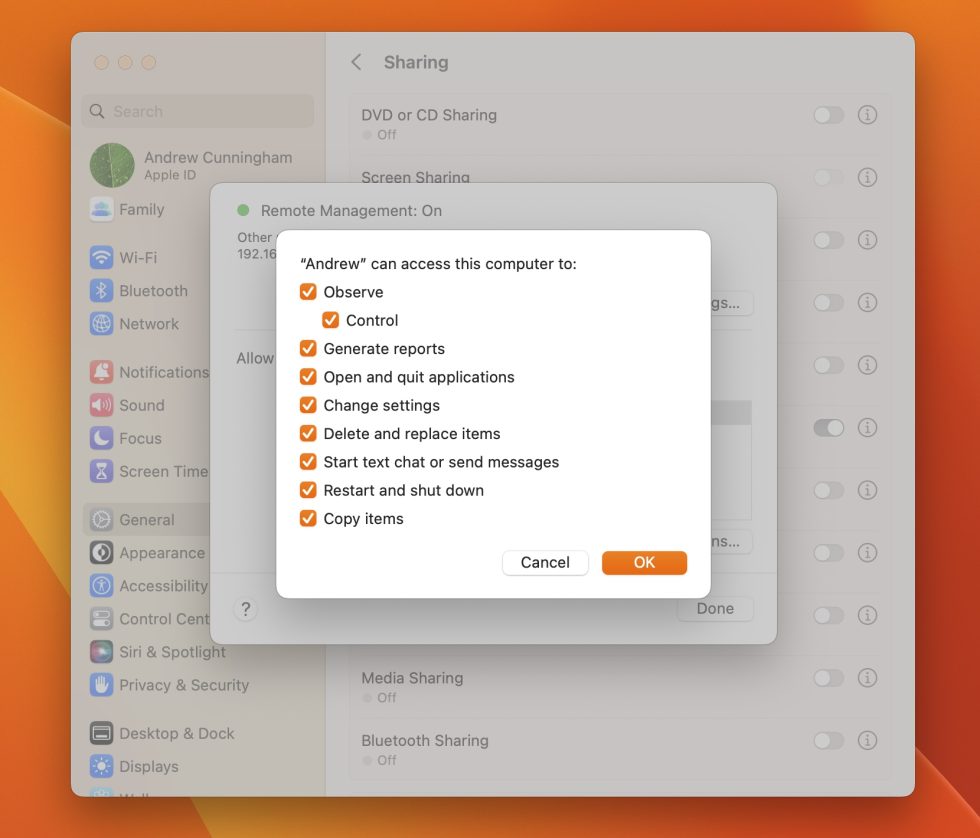The image size is (980, 838).
Task: Go back using the Sharing chevron
Action: pos(356,62)
